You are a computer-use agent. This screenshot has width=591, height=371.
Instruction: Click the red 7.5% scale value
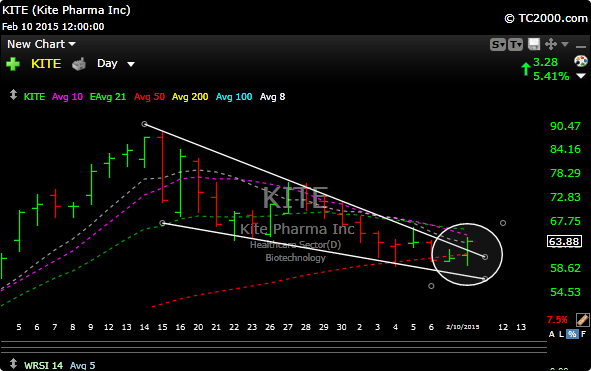point(557,320)
